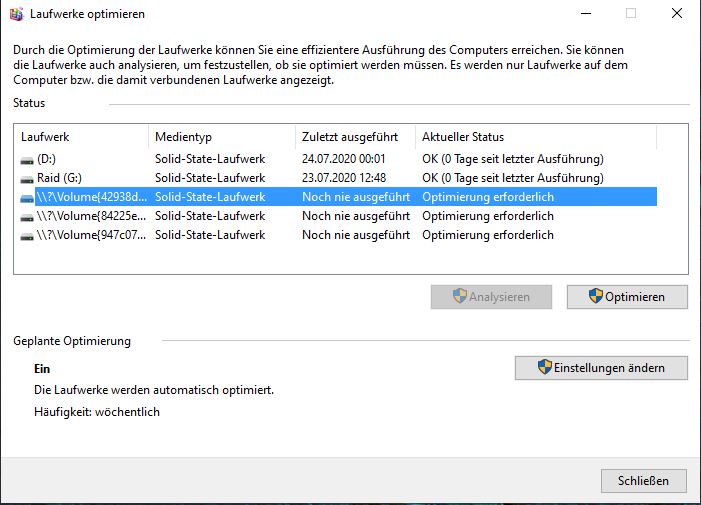Select the \\?\Volume{84225e... entry

pos(338,216)
